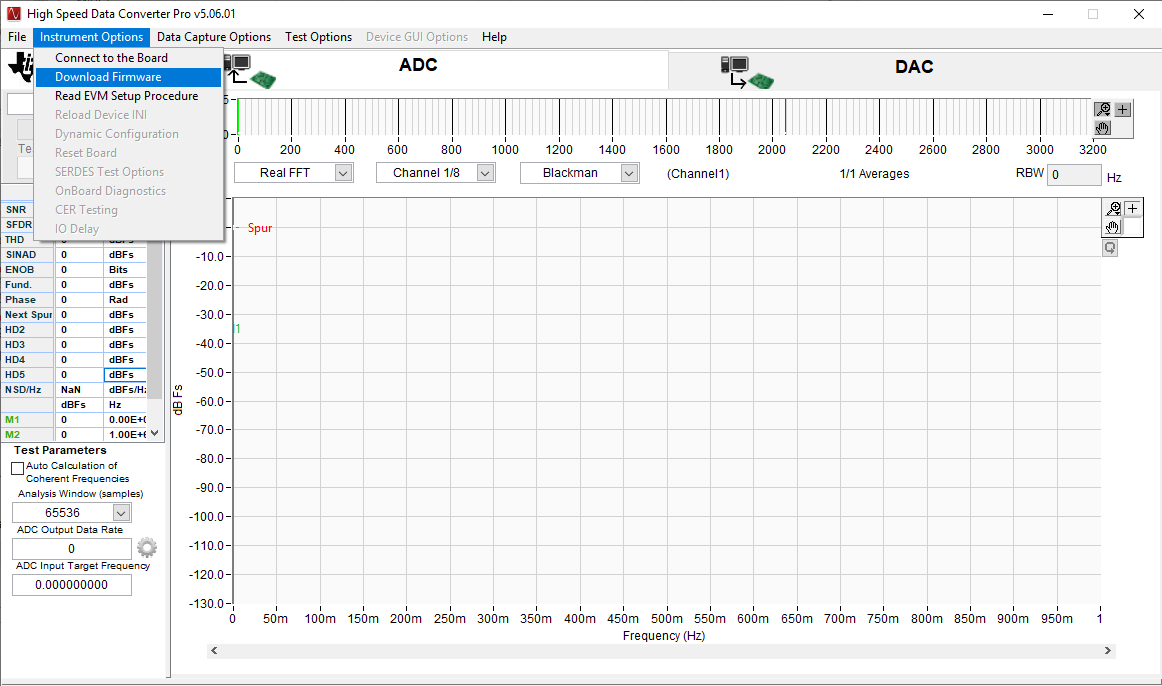
Task: Click the ADC Input Target Frequency field
Action: click(72, 585)
